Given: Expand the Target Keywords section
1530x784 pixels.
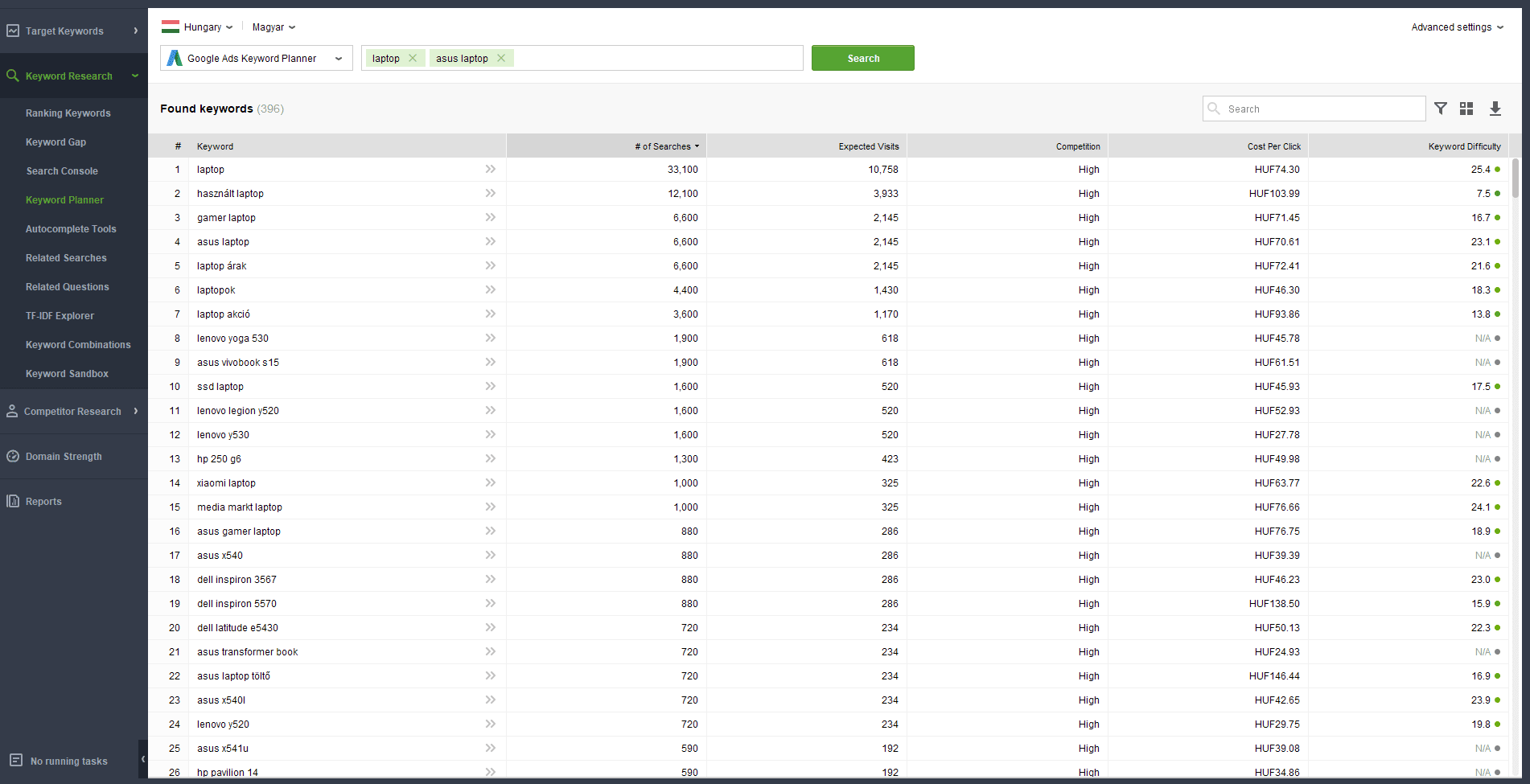Looking at the screenshot, I should click(135, 31).
